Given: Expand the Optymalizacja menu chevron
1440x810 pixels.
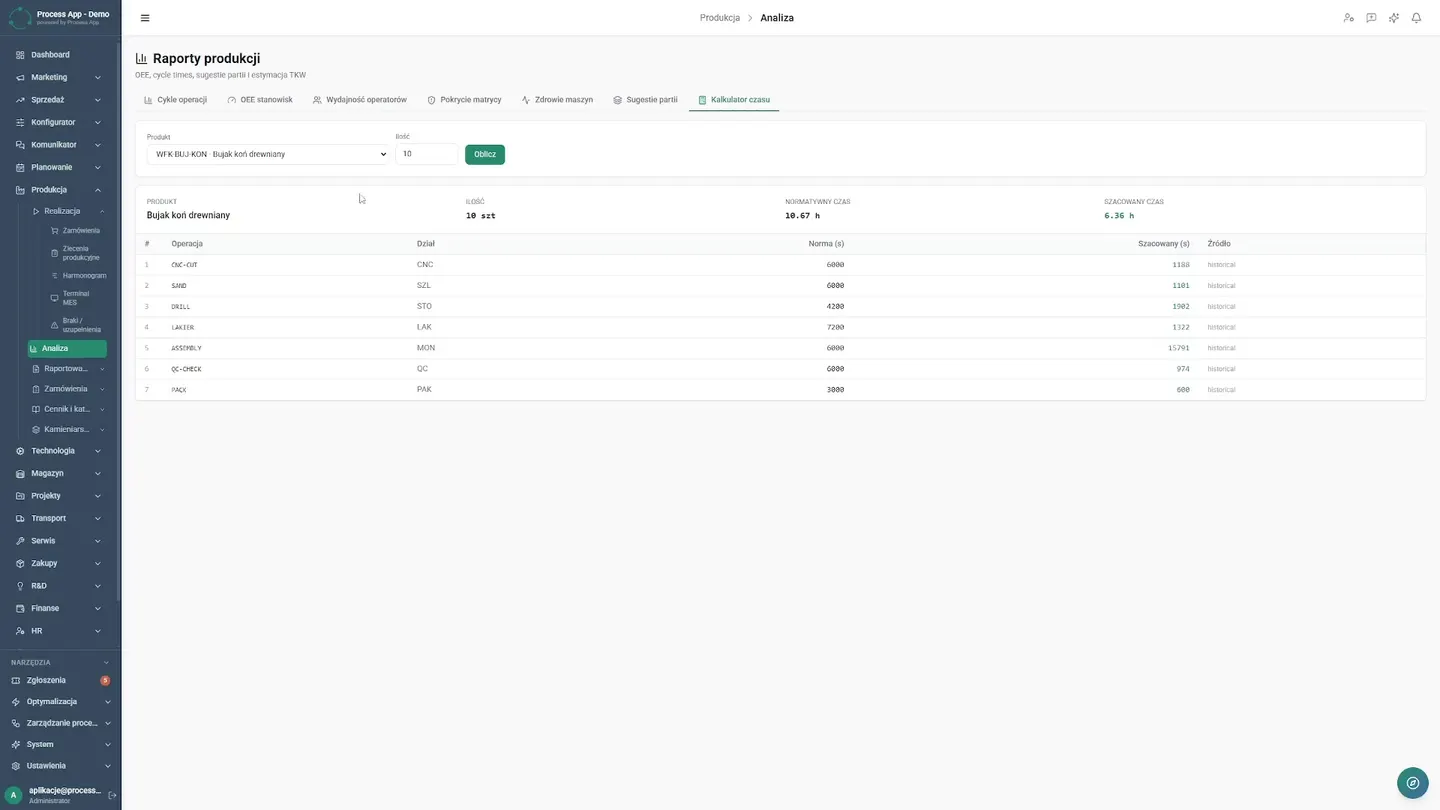Looking at the screenshot, I should (108, 702).
